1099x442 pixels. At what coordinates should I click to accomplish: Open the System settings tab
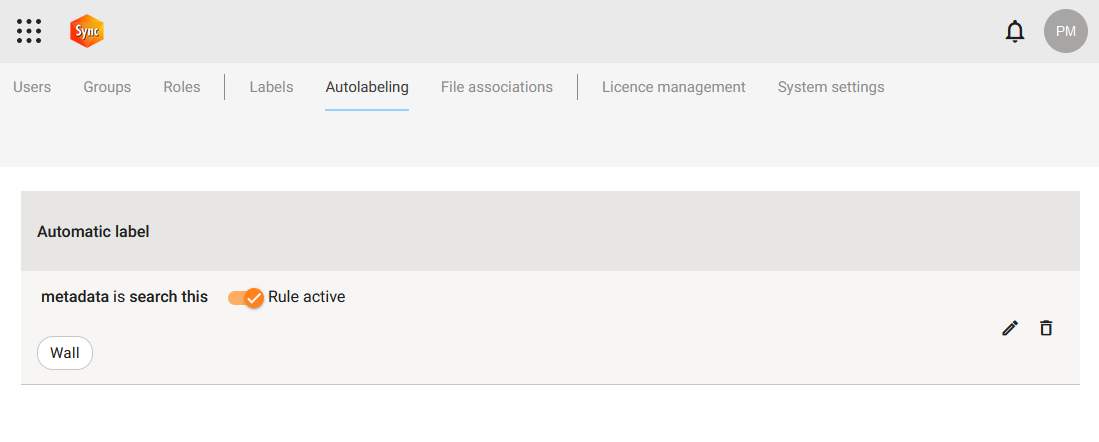click(x=831, y=87)
